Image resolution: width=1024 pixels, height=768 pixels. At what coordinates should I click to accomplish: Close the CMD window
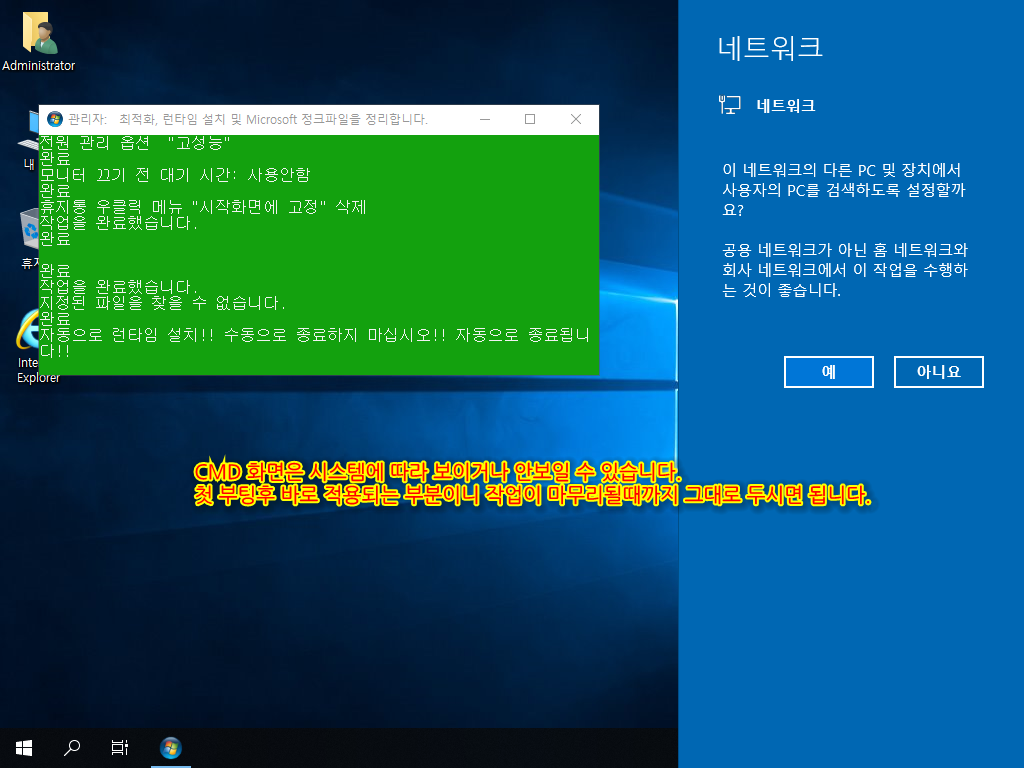pos(576,119)
